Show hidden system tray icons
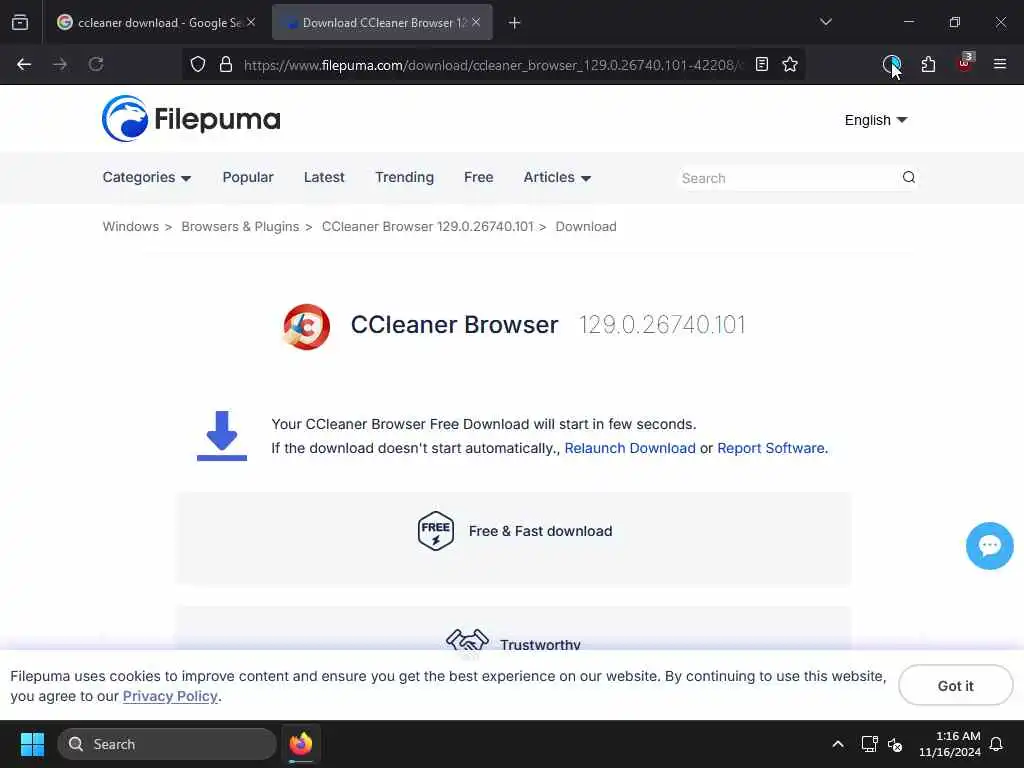 tap(838, 744)
